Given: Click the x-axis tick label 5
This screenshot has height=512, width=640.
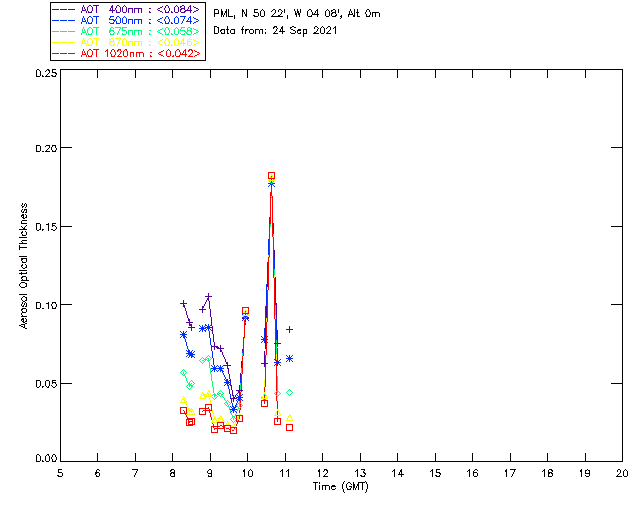Looking at the screenshot, I should click(60, 473).
